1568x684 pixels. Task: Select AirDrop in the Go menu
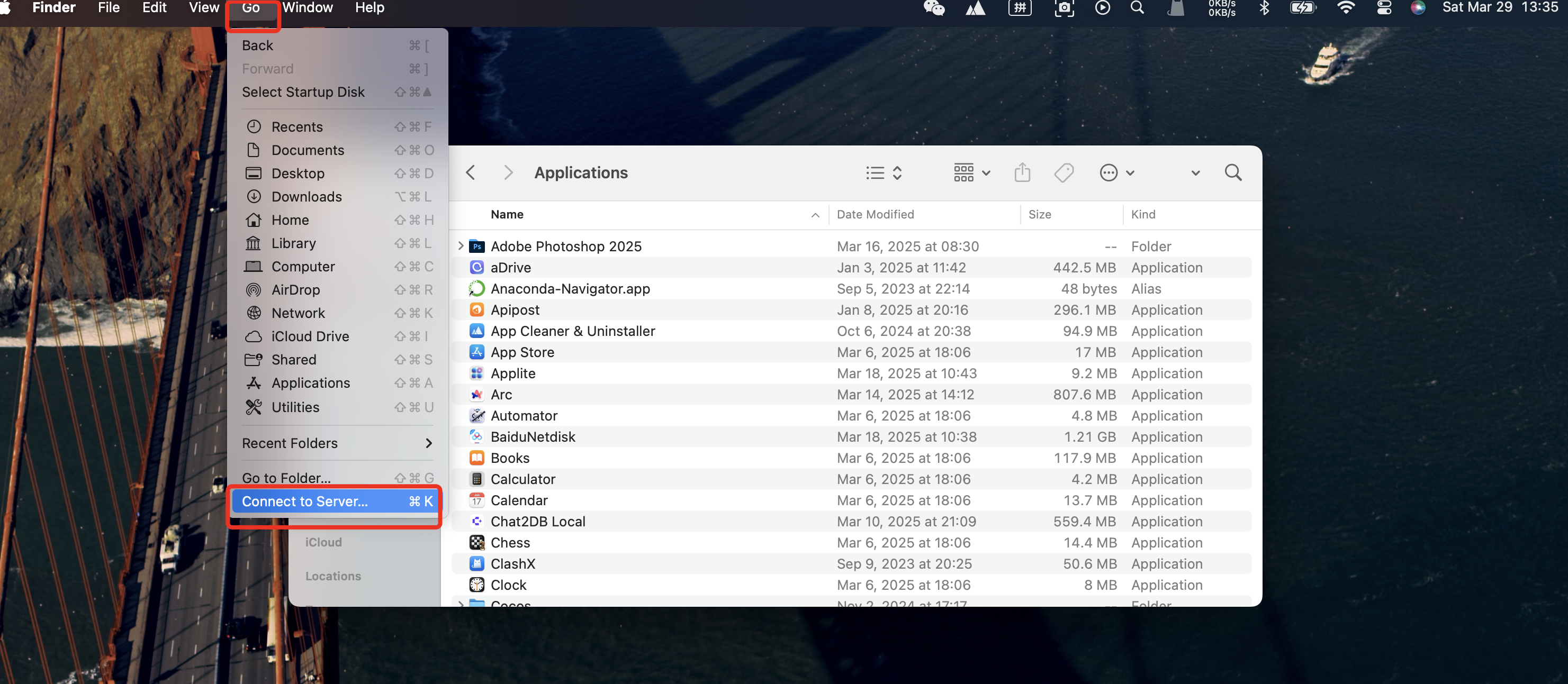337,290
